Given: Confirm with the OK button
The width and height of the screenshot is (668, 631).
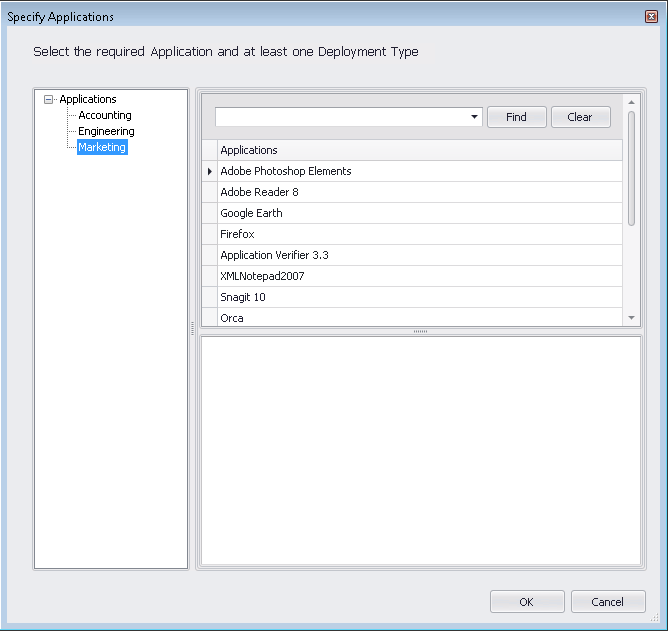Looking at the screenshot, I should tap(527, 602).
